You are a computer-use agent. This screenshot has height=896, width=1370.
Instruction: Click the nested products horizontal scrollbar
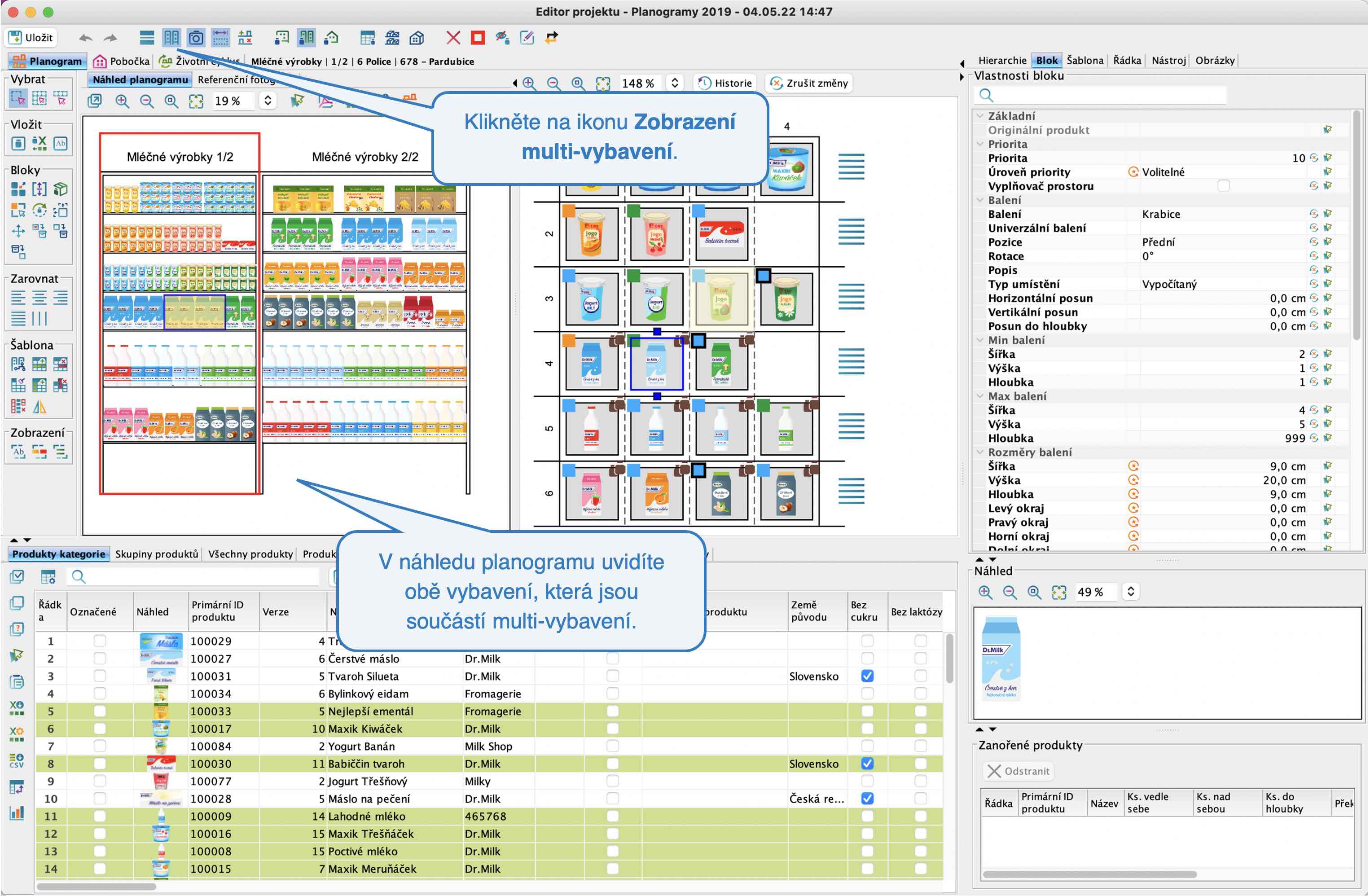coord(1089,875)
